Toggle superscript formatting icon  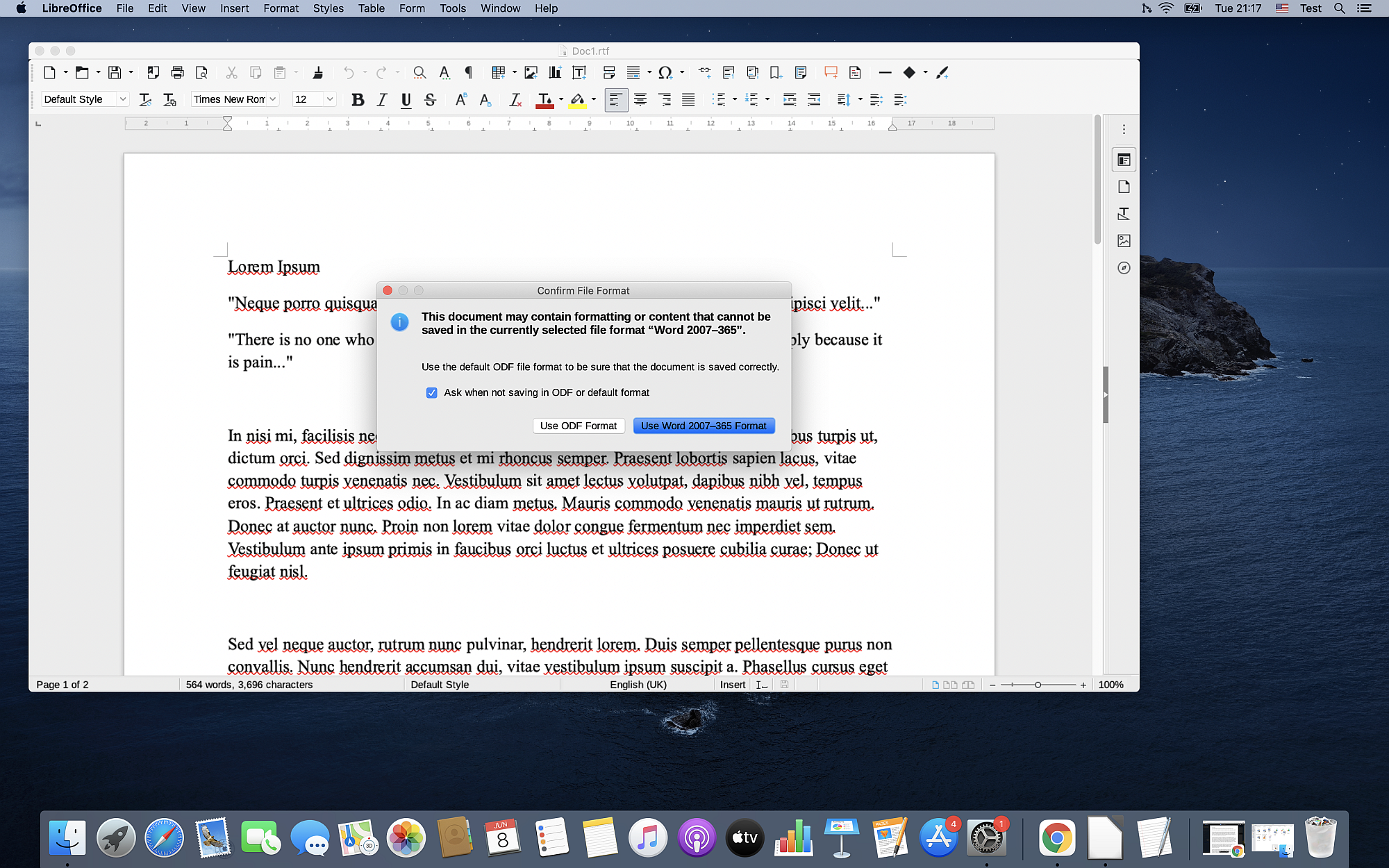pyautogui.click(x=461, y=99)
